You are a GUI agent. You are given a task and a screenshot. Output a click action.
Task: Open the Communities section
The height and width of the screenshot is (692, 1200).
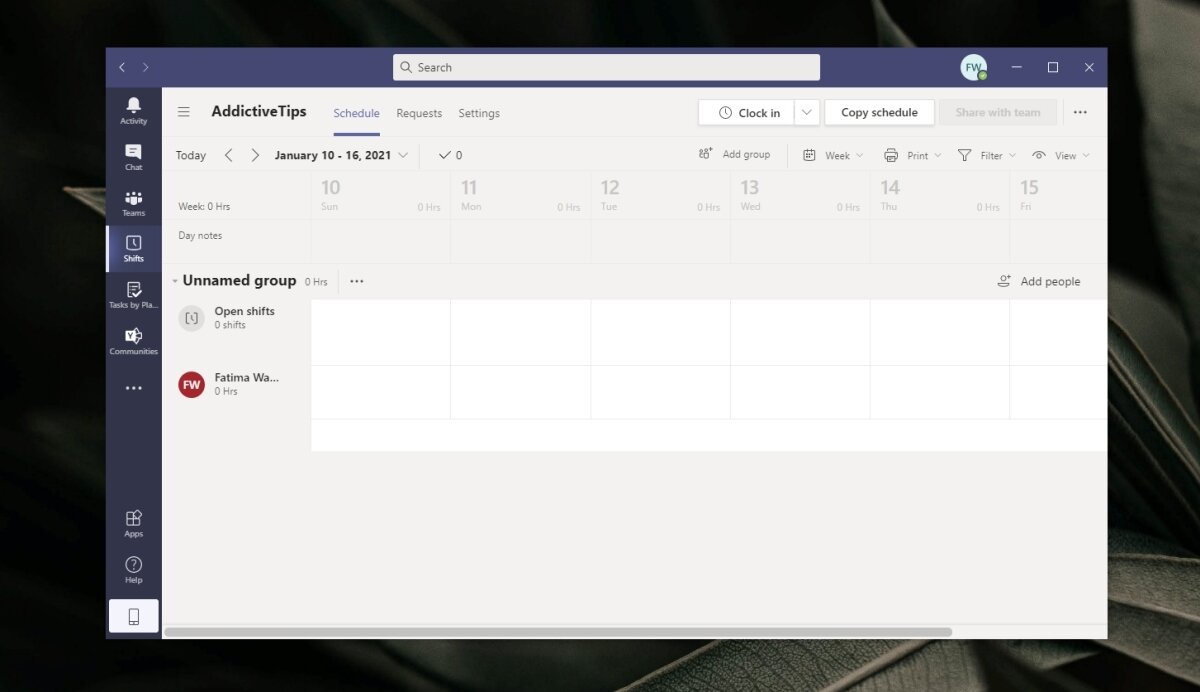tap(133, 340)
